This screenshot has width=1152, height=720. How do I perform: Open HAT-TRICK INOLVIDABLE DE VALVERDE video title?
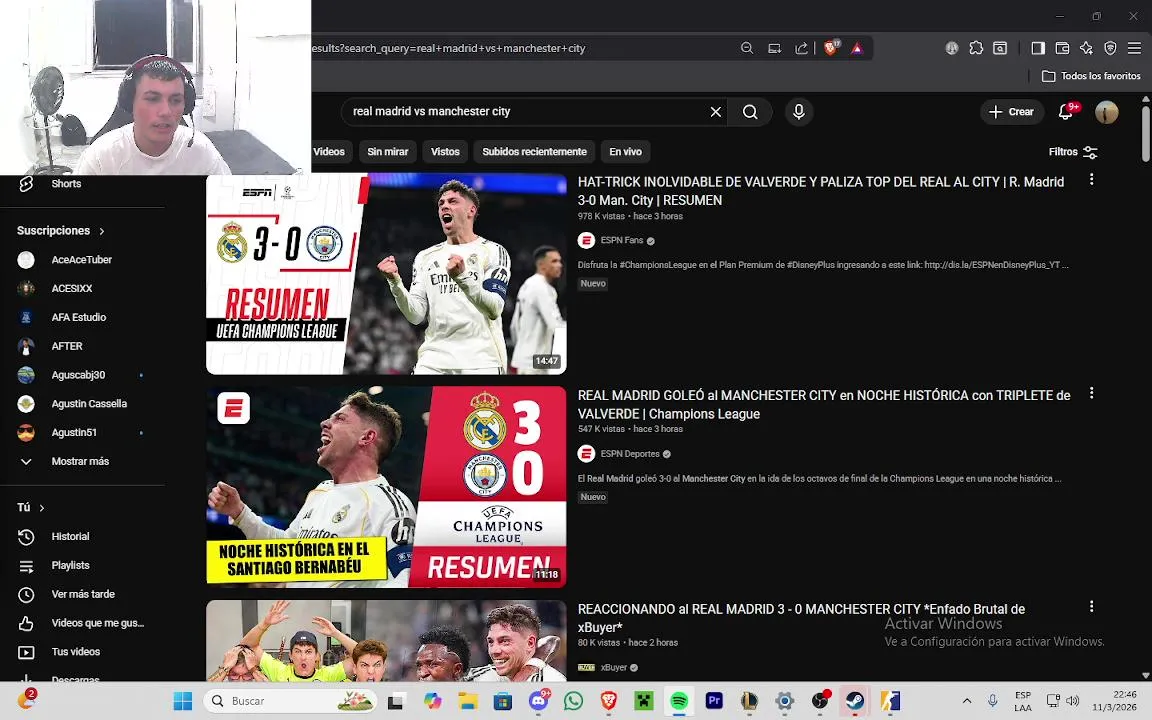(821, 191)
